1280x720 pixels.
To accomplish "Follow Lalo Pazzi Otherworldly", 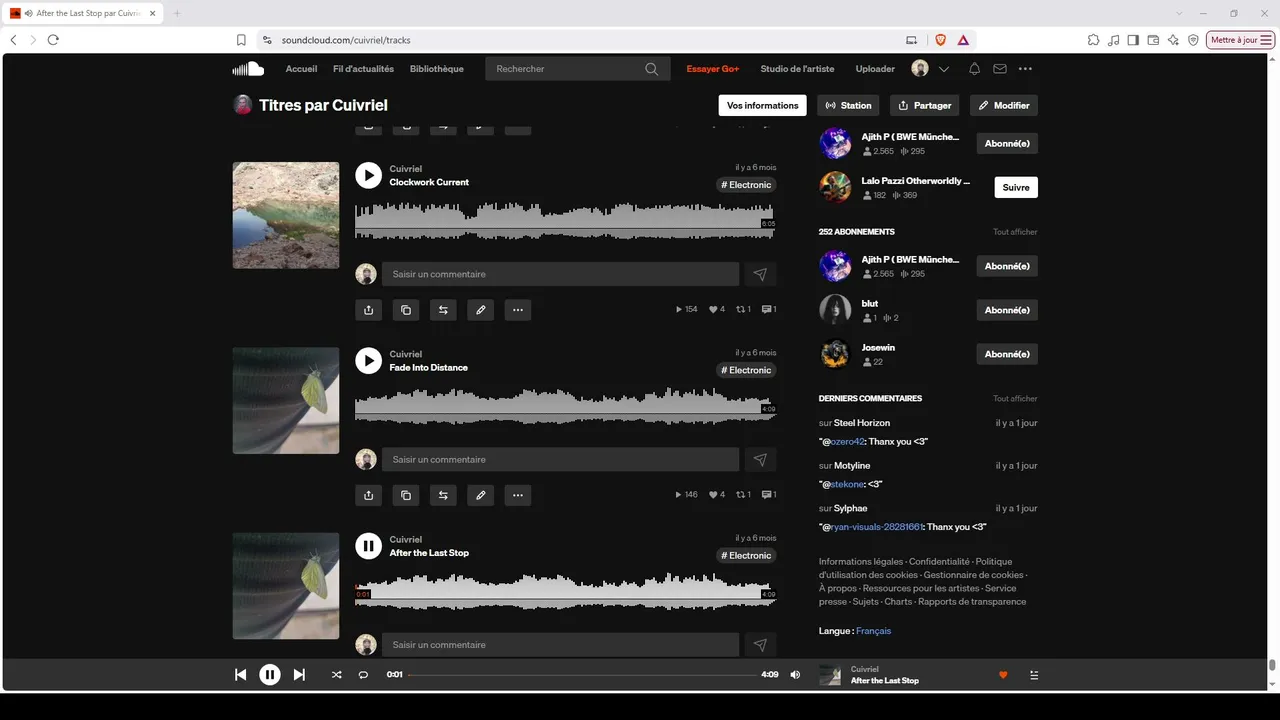I will coord(1016,187).
